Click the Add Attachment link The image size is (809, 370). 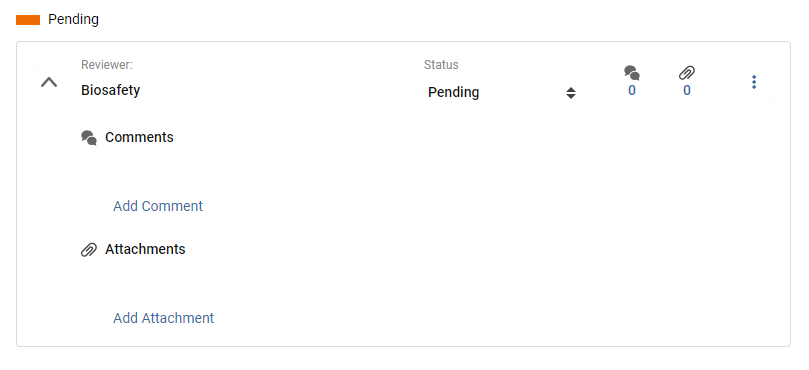[164, 318]
